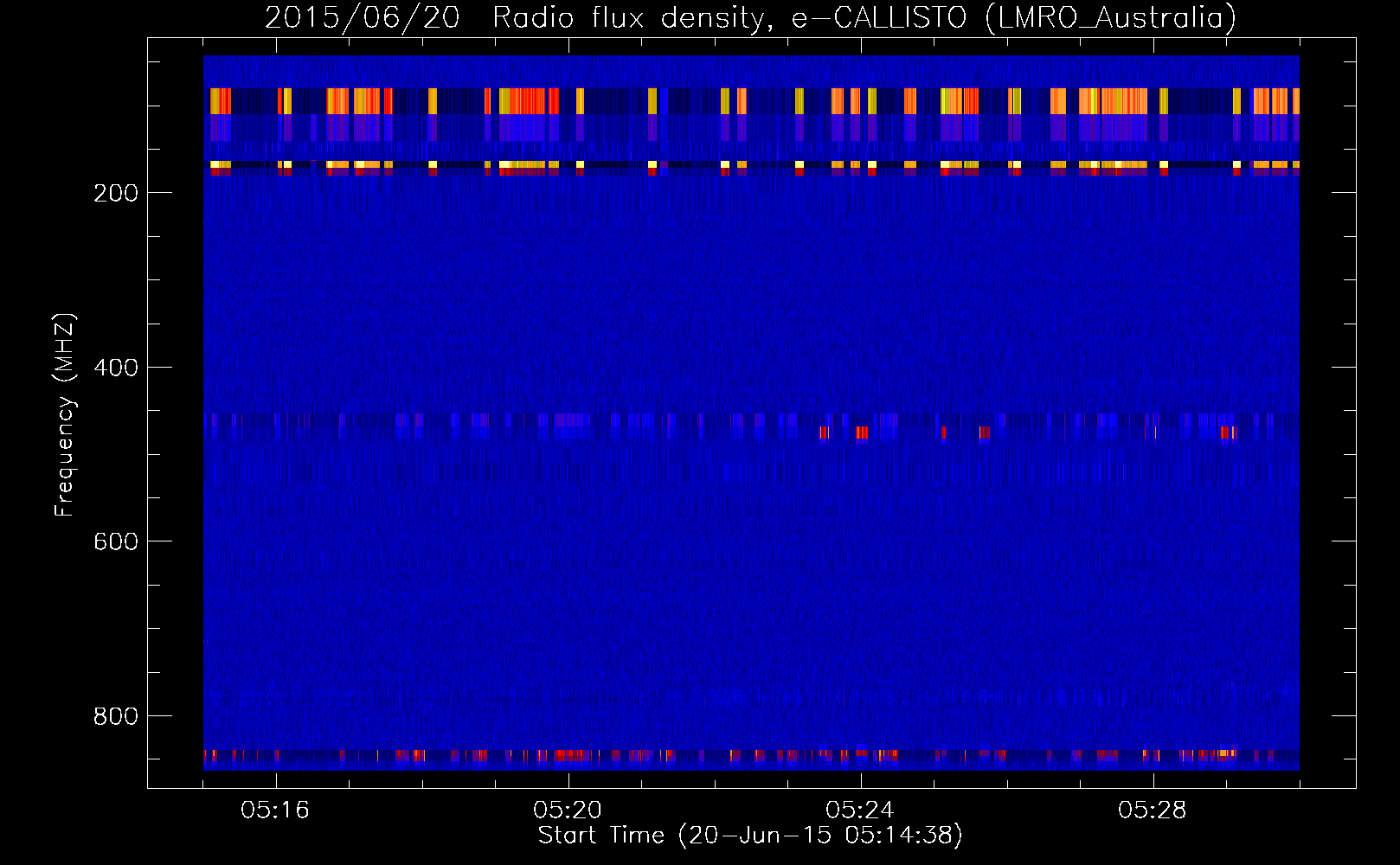
Task: Select the 600 frequency tick label
Action: 116,541
